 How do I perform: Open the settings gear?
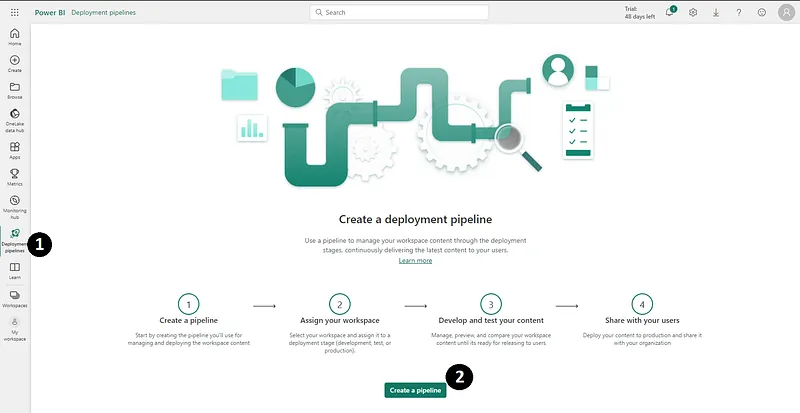[x=693, y=12]
